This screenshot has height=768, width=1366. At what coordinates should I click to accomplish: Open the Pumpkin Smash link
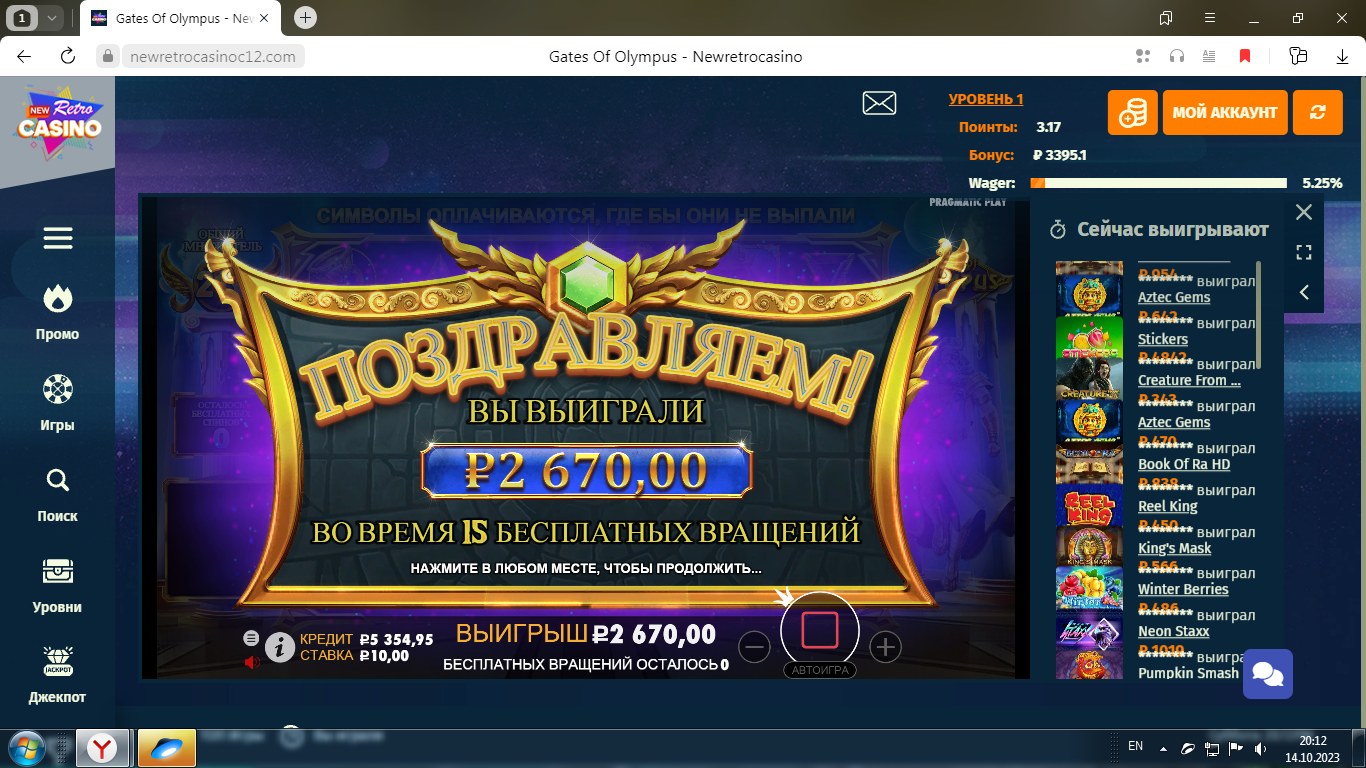[x=1188, y=673]
